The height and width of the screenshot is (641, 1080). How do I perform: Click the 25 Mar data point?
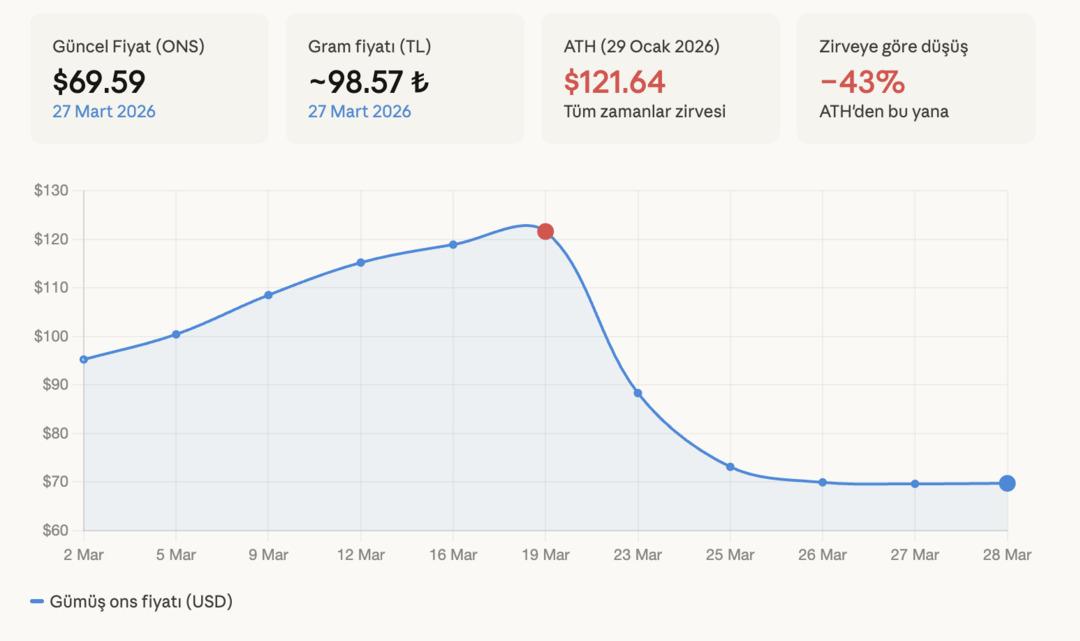pos(730,467)
